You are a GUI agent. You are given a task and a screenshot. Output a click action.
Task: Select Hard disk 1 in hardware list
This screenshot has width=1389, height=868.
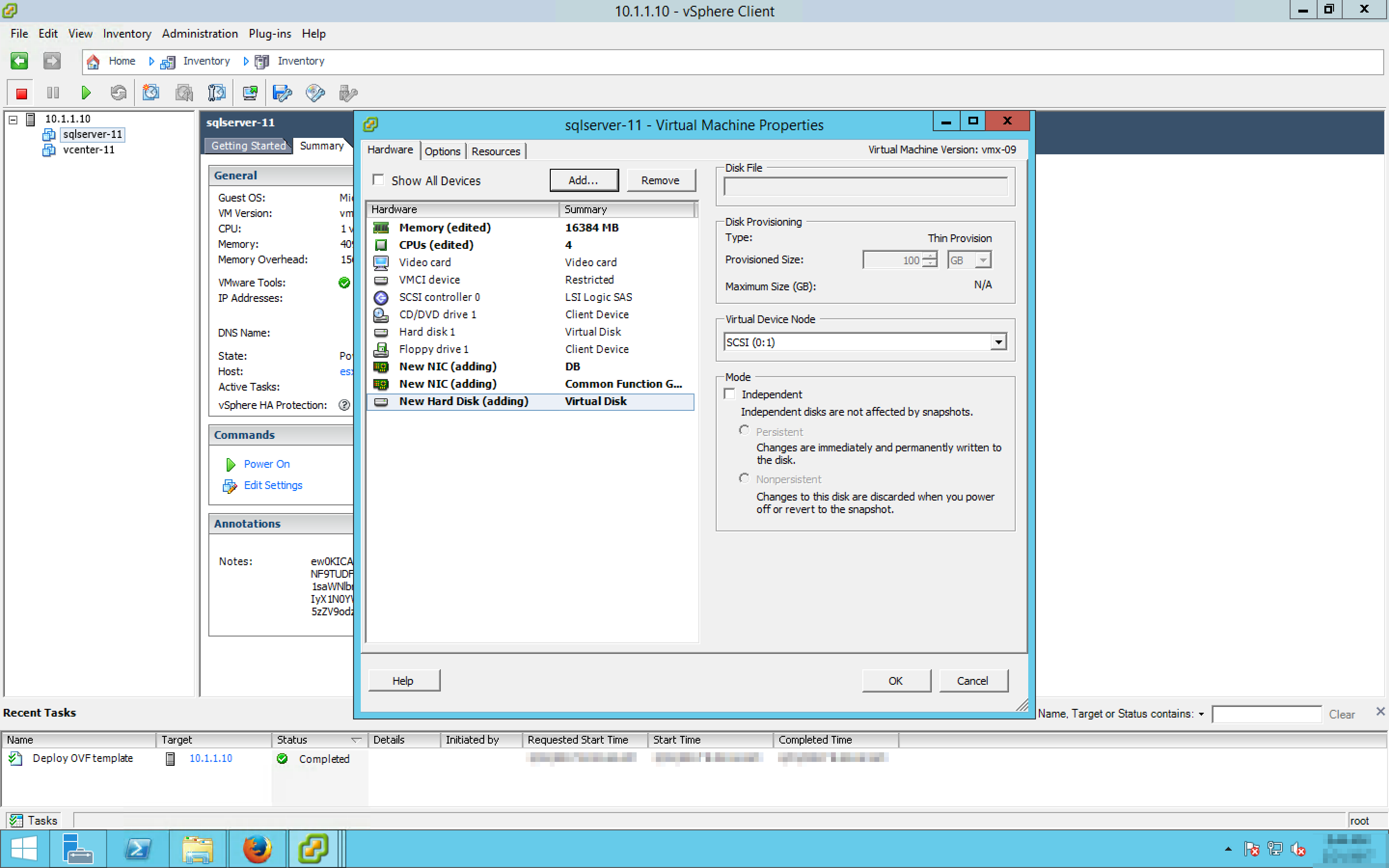click(427, 332)
